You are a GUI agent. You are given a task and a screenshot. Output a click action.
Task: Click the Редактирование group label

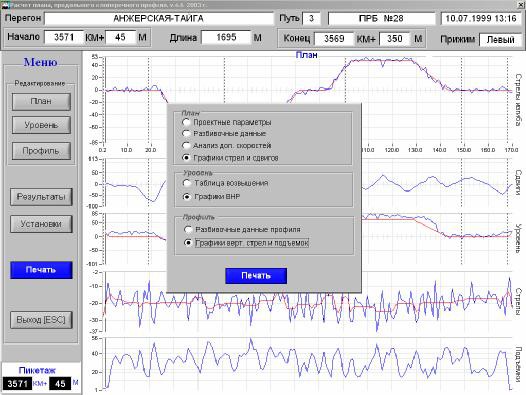(40, 83)
